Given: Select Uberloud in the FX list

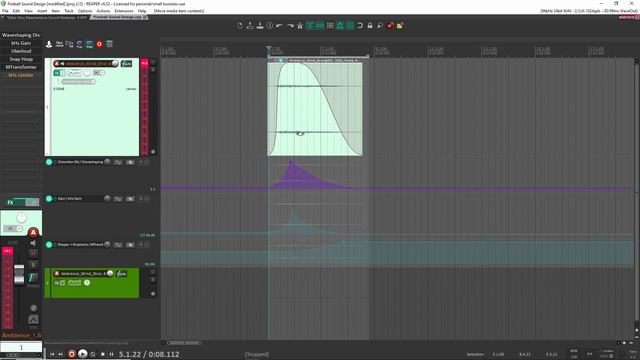Looking at the screenshot, I should click(21, 51).
